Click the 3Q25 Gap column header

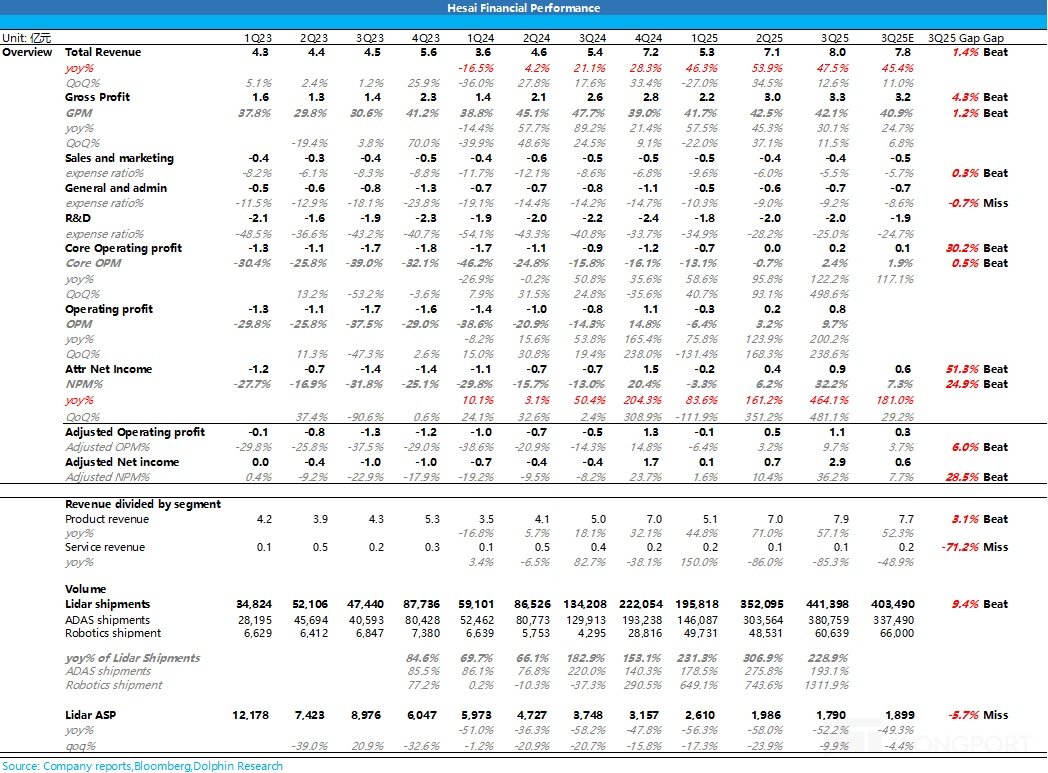point(965,37)
